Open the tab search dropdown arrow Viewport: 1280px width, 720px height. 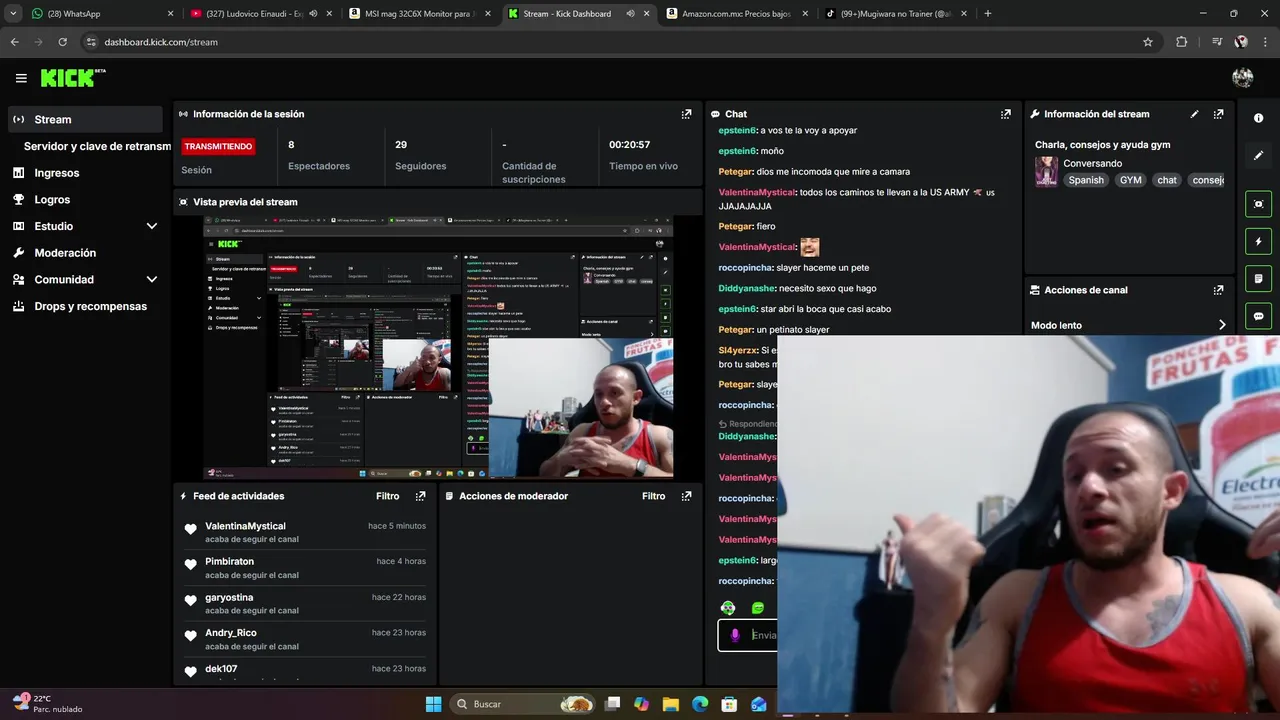click(13, 14)
